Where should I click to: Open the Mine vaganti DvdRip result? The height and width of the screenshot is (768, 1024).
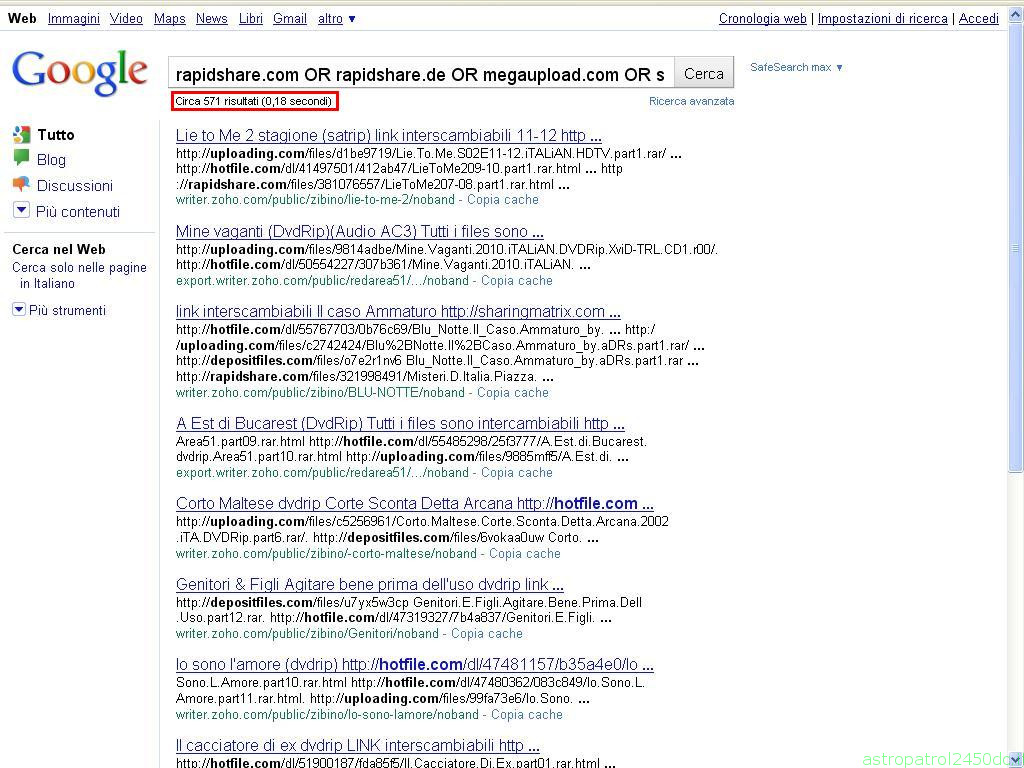360,231
